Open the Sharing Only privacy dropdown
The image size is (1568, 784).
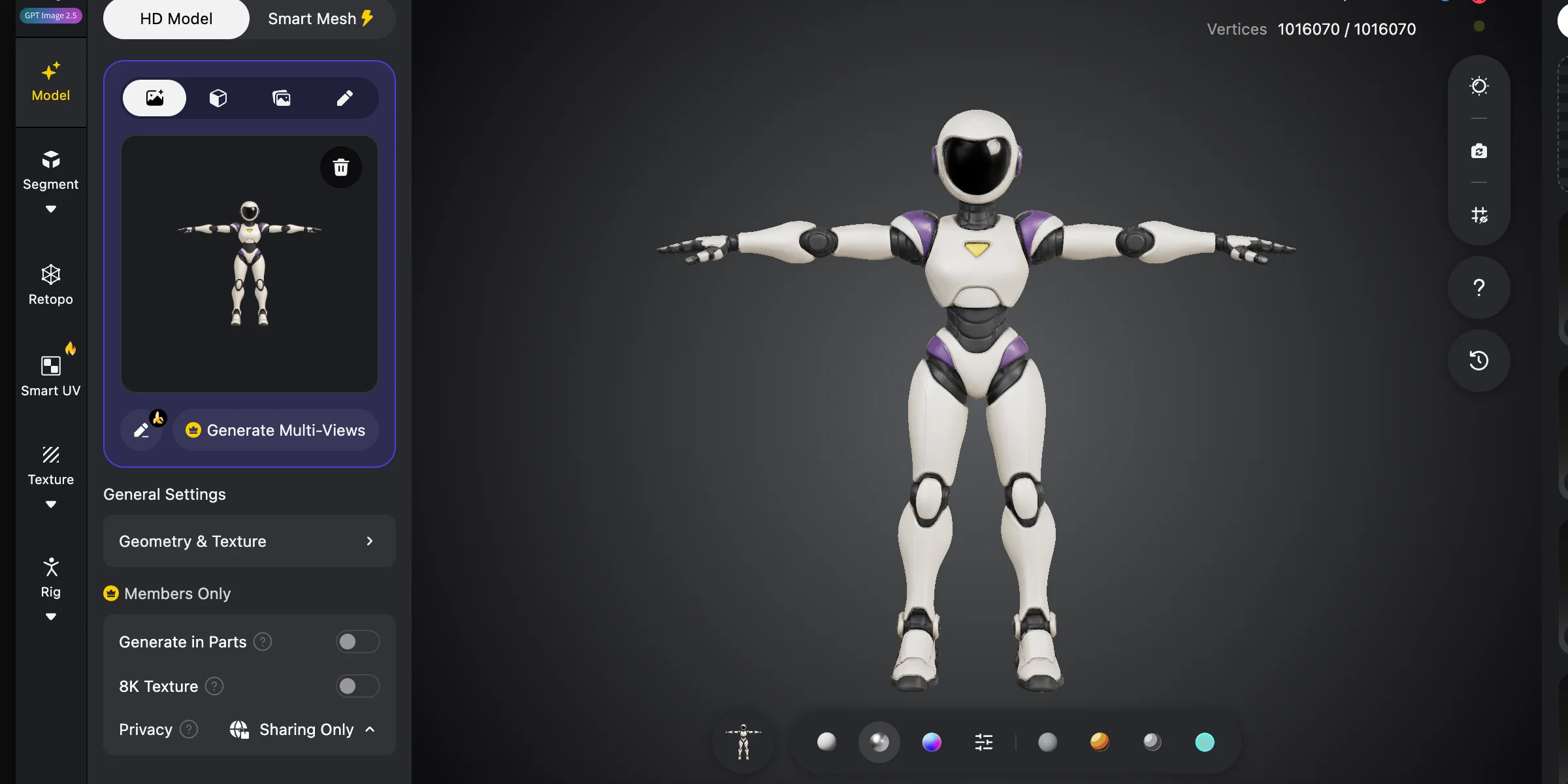coord(302,729)
